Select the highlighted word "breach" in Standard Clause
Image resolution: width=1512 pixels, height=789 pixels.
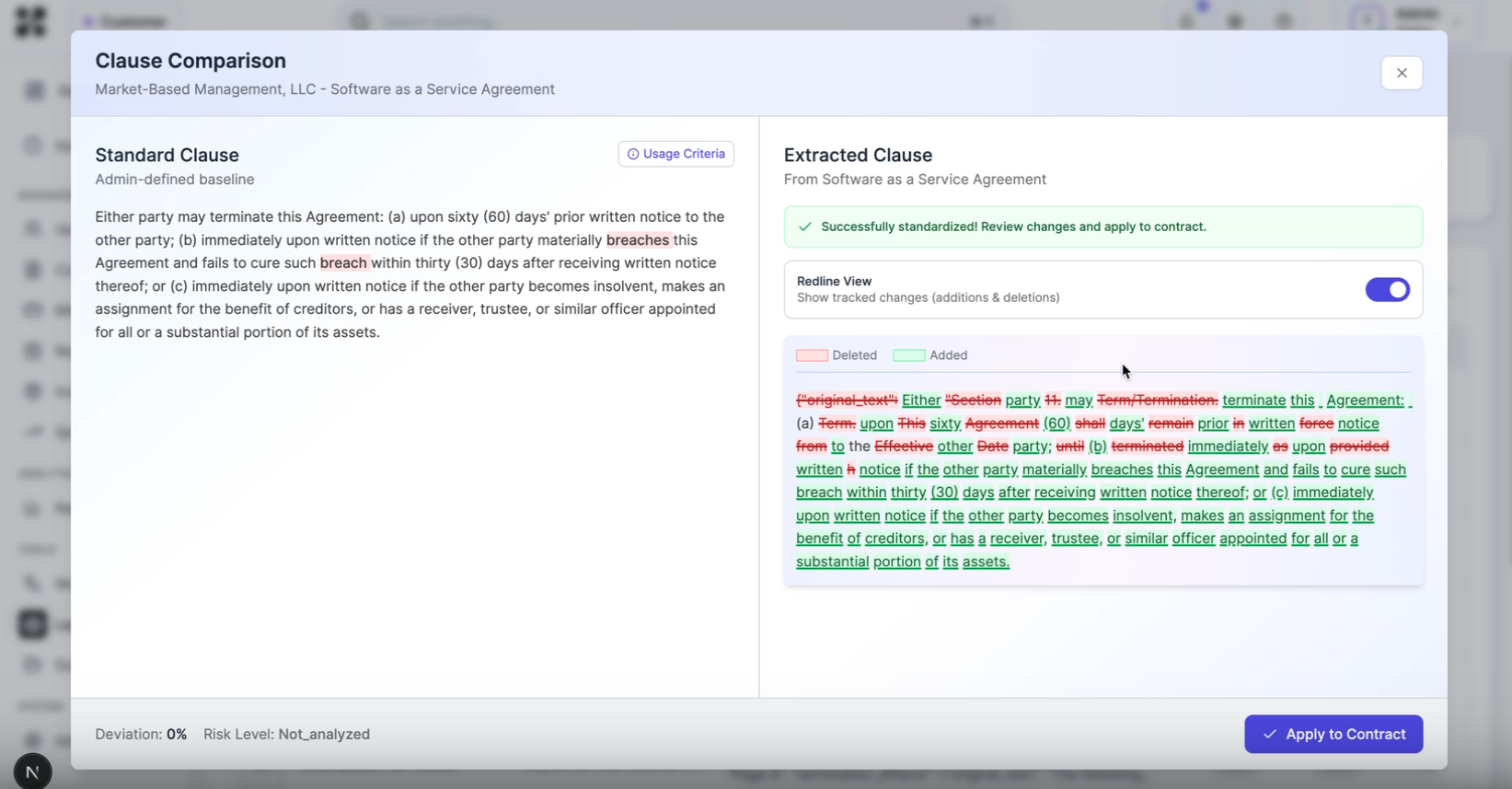343,263
